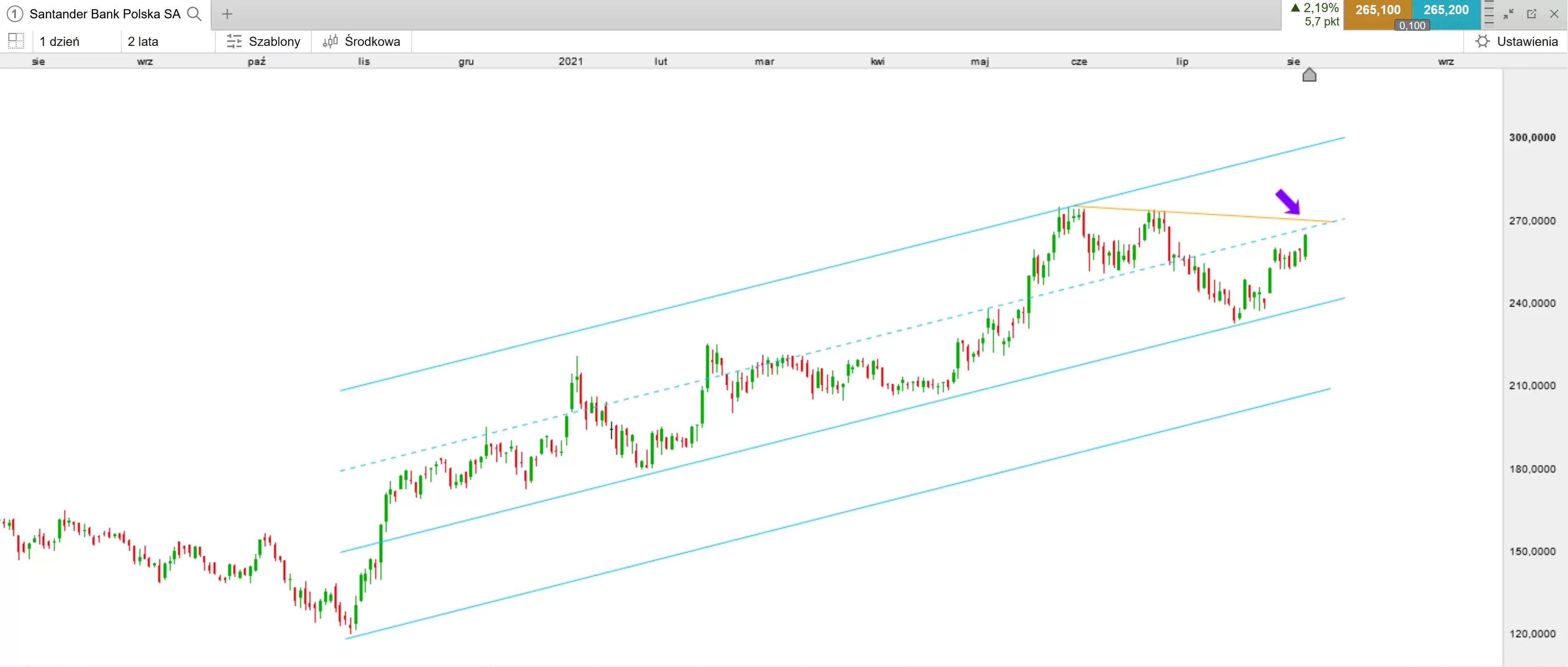Click the 150,0000 price axis label
Viewport: 1568px width, 667px height.
1532,551
